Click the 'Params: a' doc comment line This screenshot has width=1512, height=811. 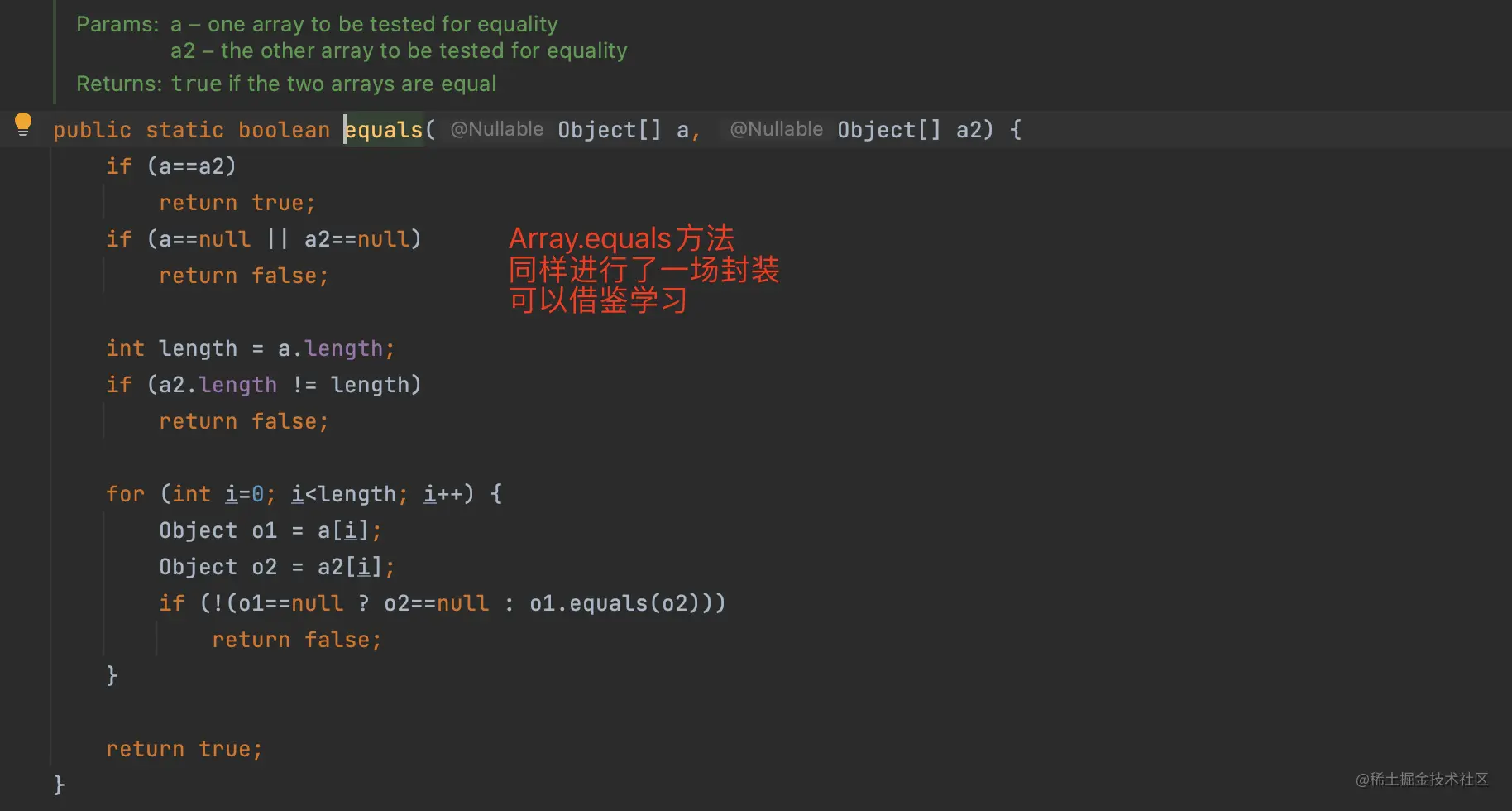tap(317, 24)
